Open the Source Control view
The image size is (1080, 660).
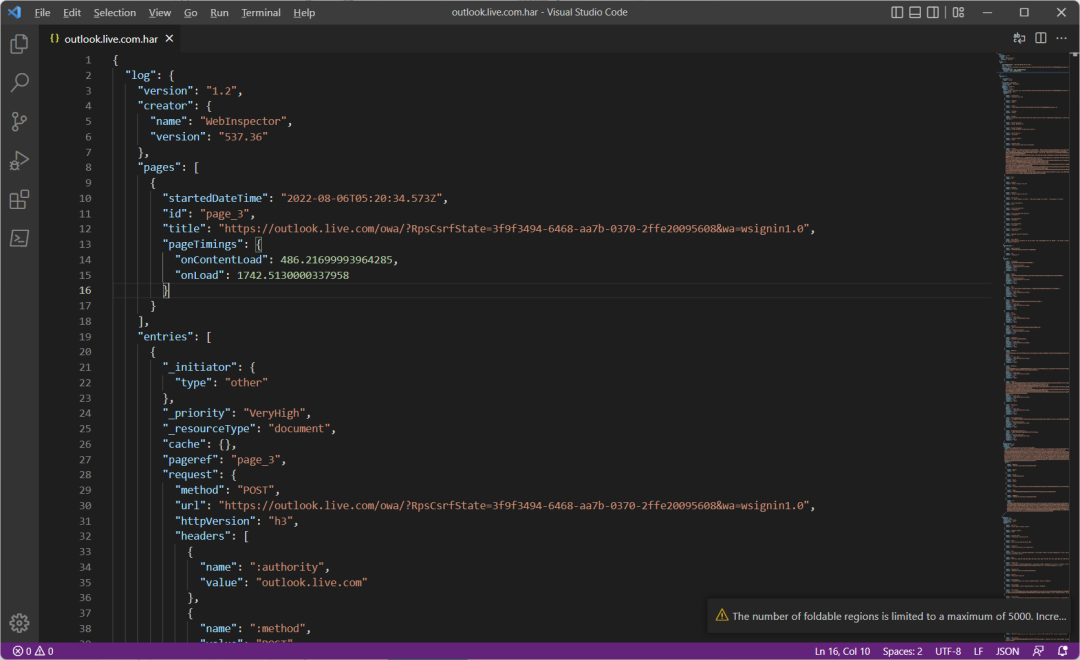point(19,122)
